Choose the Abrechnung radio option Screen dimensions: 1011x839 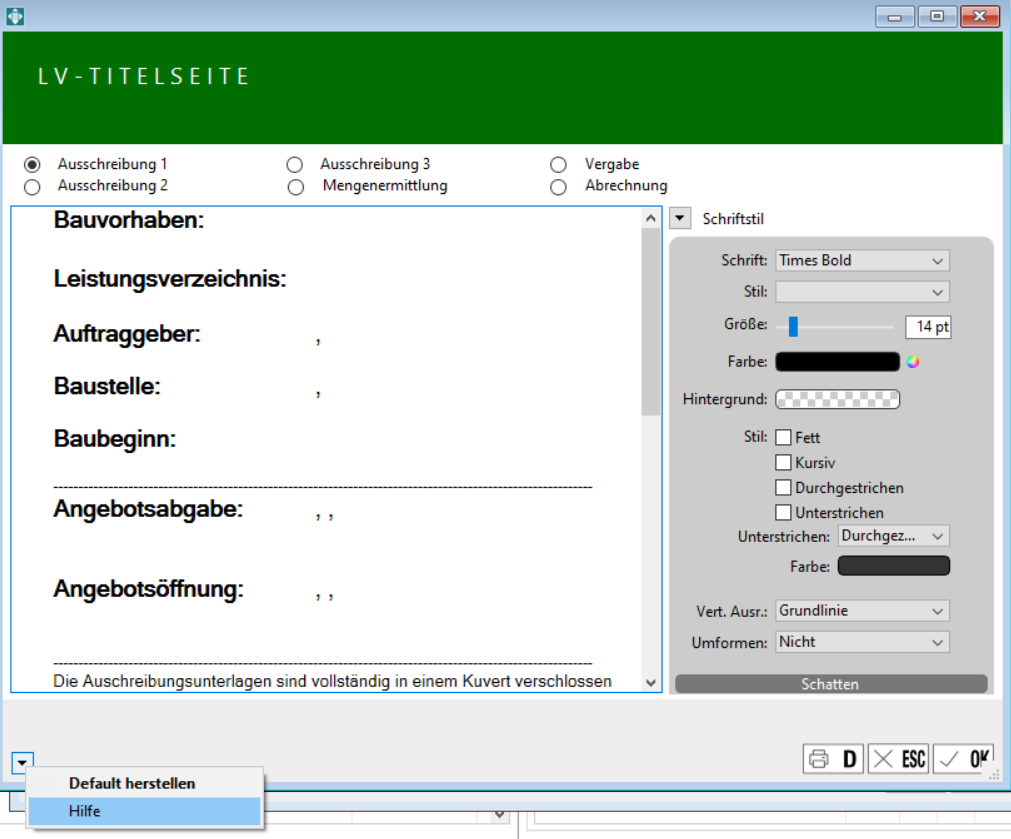point(558,187)
